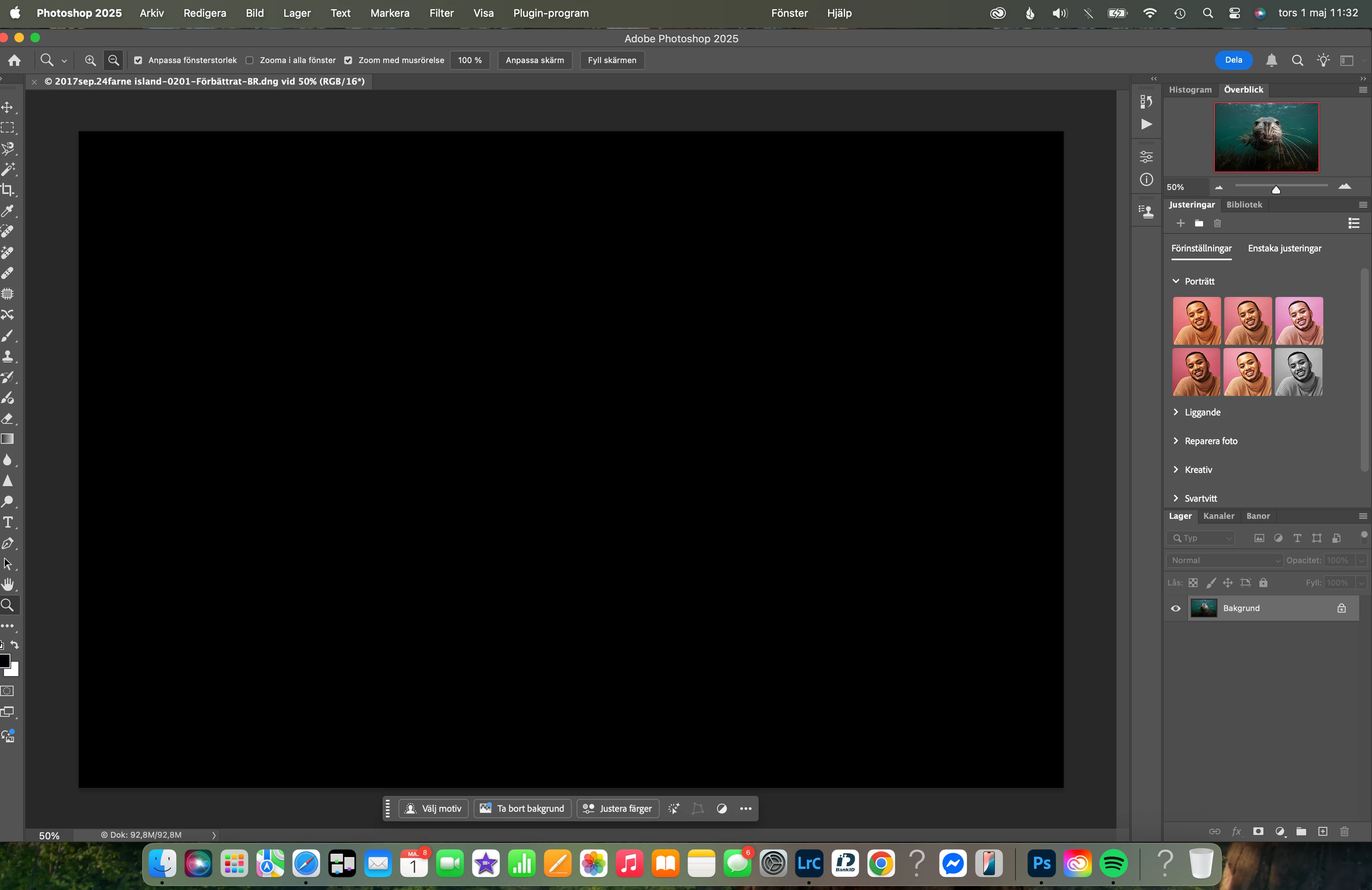
Task: Select the Clone Stamp tool
Action: point(8,356)
